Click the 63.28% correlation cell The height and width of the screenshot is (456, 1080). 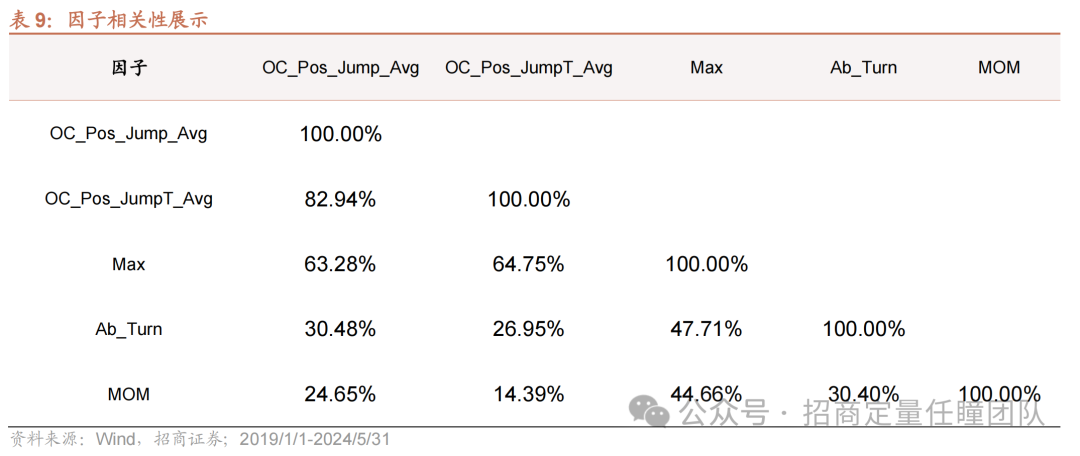(340, 265)
